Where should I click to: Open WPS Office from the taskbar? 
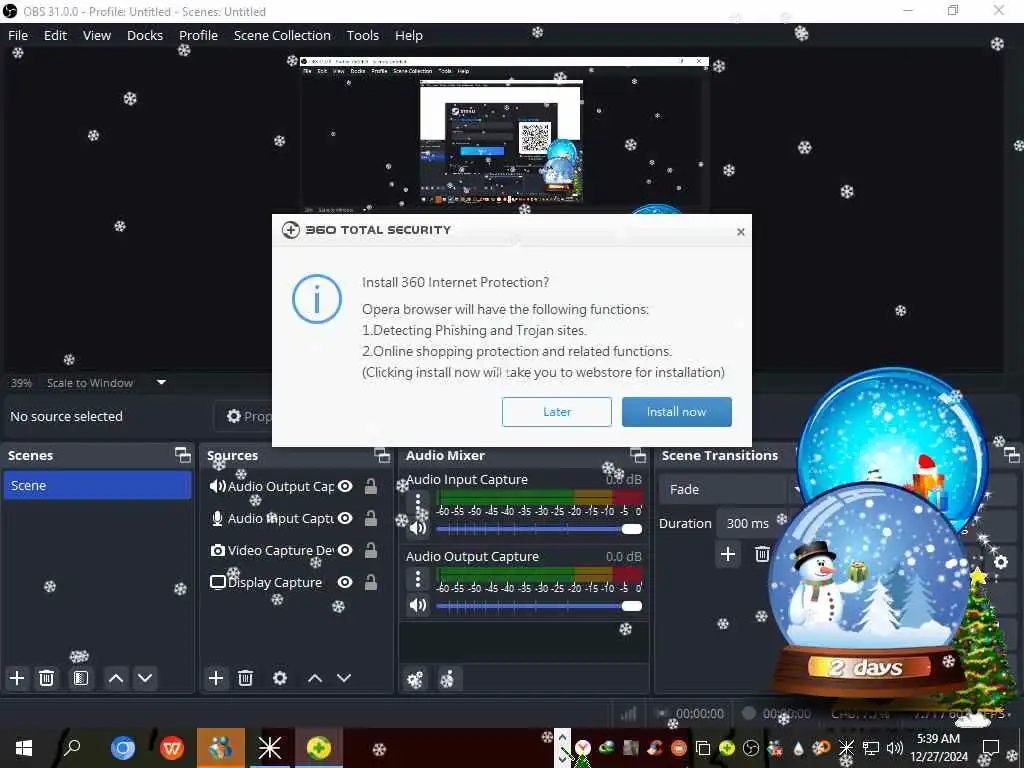(172, 748)
